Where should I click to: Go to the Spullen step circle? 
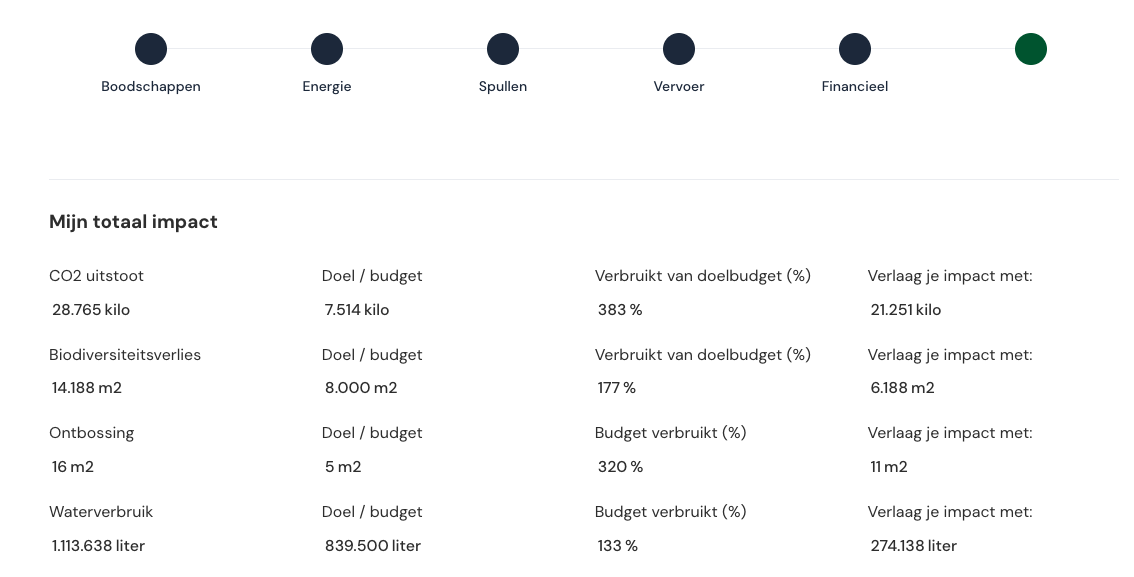tap(503, 49)
